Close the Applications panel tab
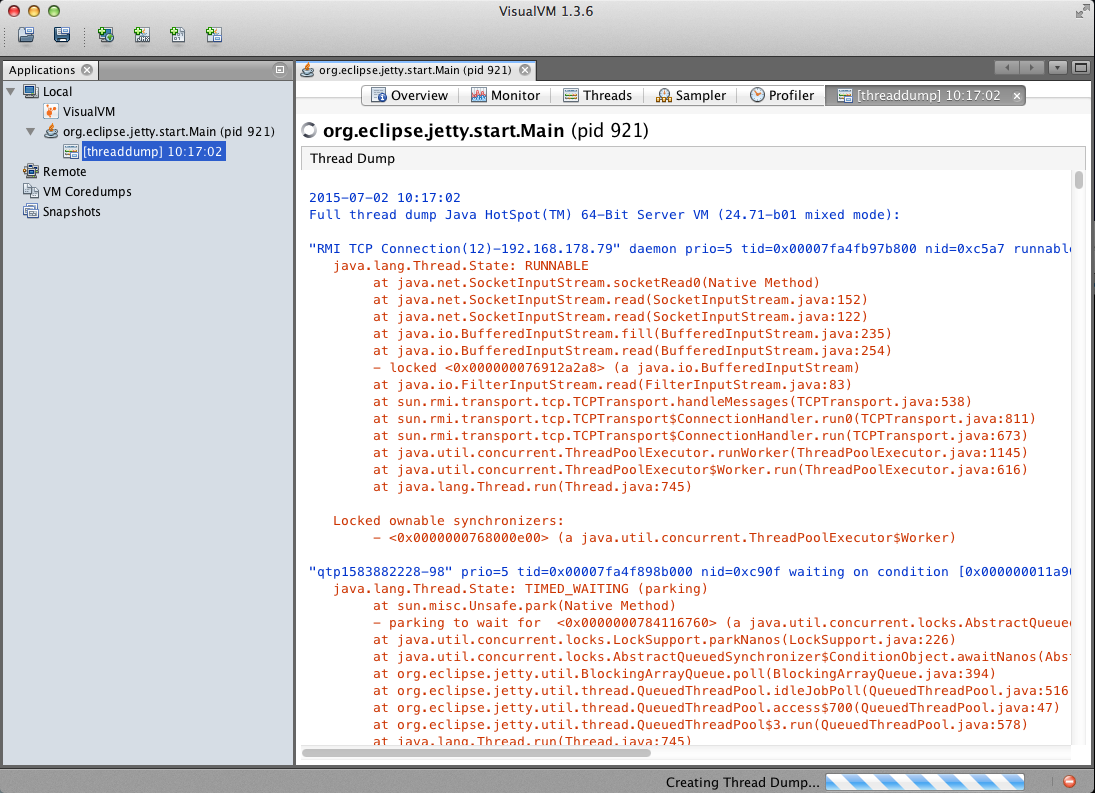The height and width of the screenshot is (793, 1095). pos(87,70)
